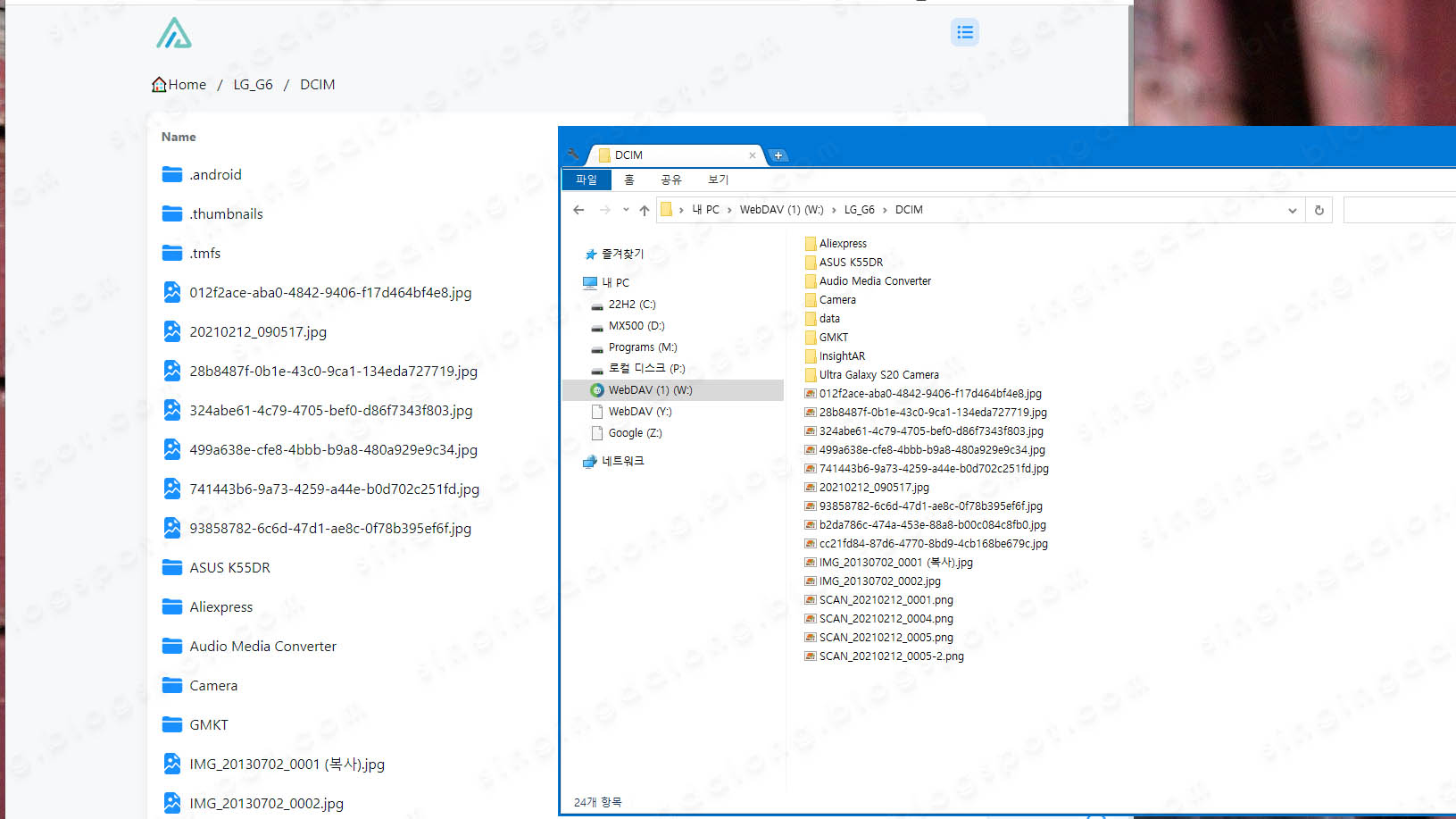This screenshot has height=819, width=1456.
Task: Go to the Home breadcrumb
Action: 179,84
